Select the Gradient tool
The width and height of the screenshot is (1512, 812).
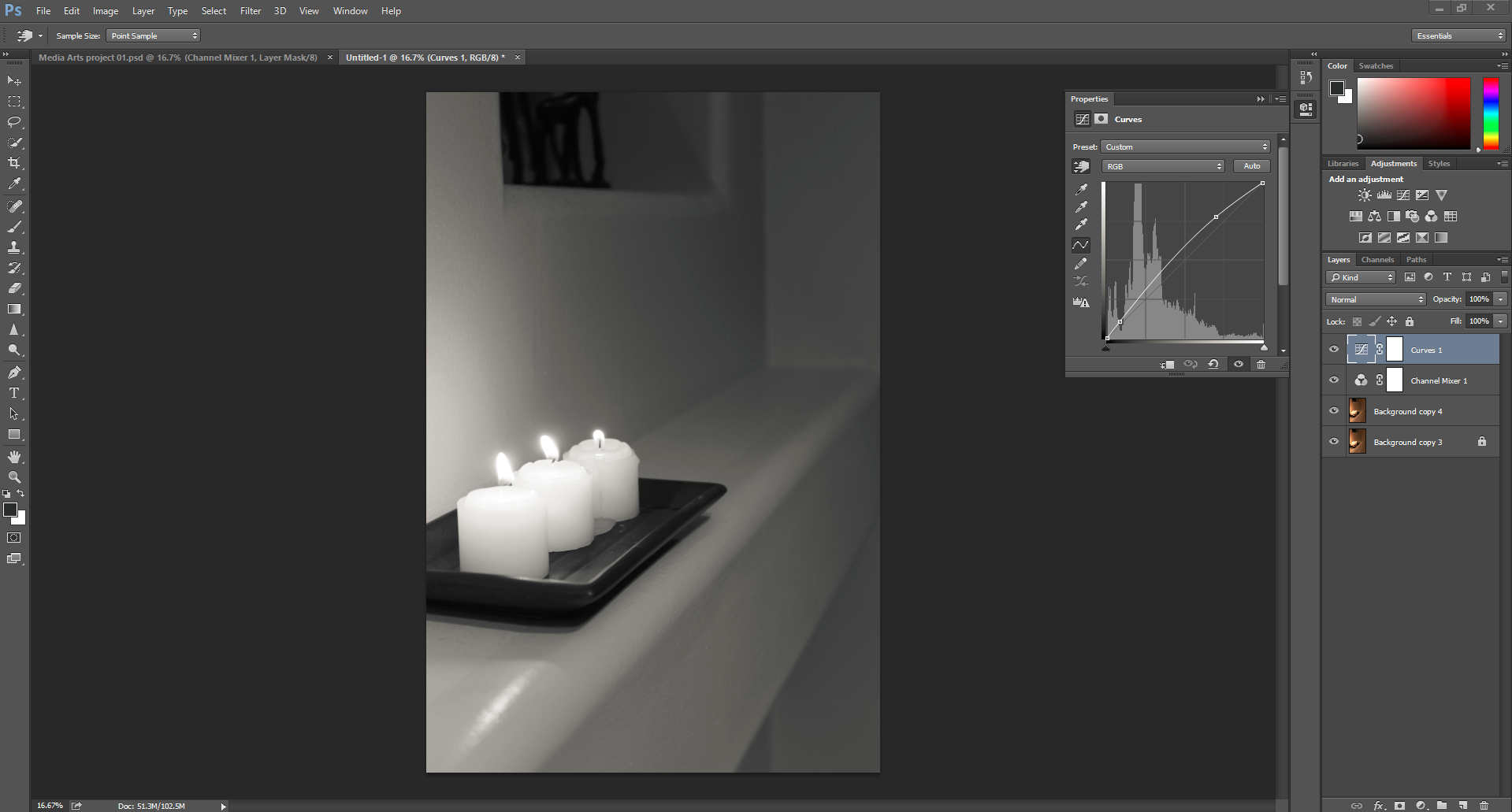point(14,309)
